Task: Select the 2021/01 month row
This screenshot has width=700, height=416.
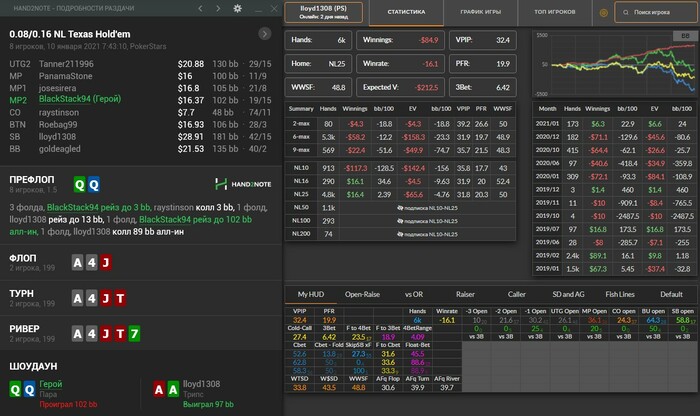Action: (614, 124)
